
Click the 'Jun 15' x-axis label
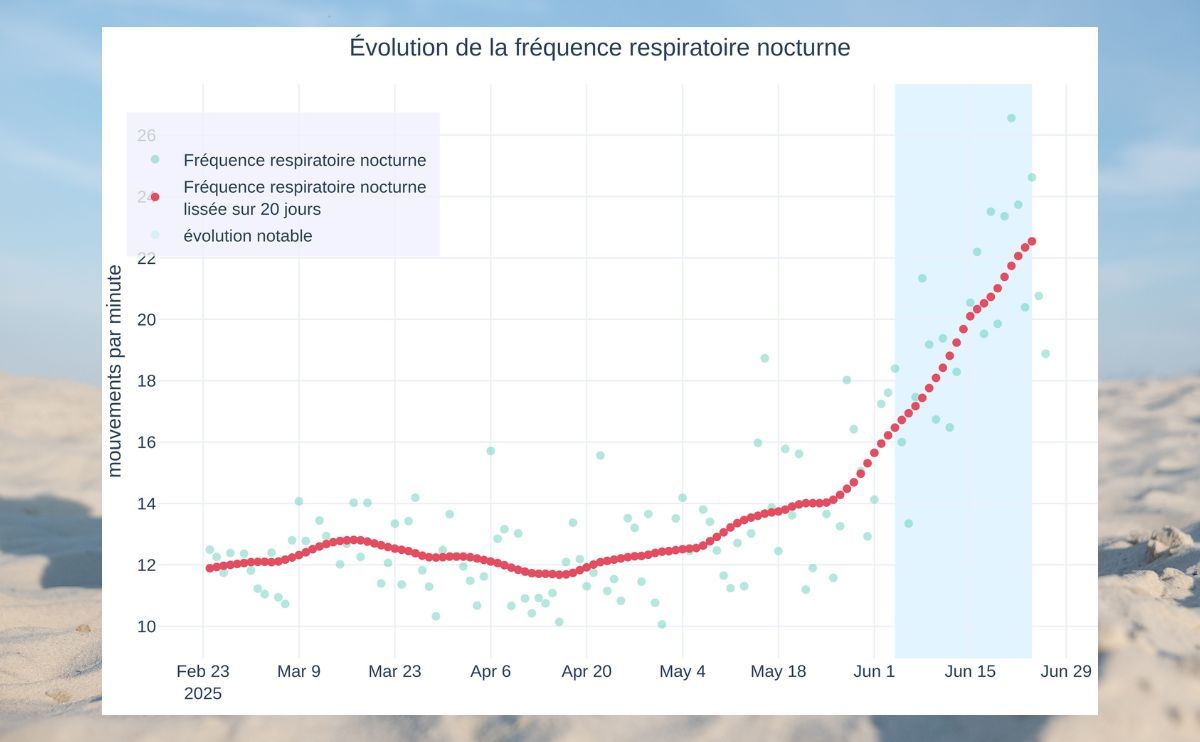click(x=970, y=672)
